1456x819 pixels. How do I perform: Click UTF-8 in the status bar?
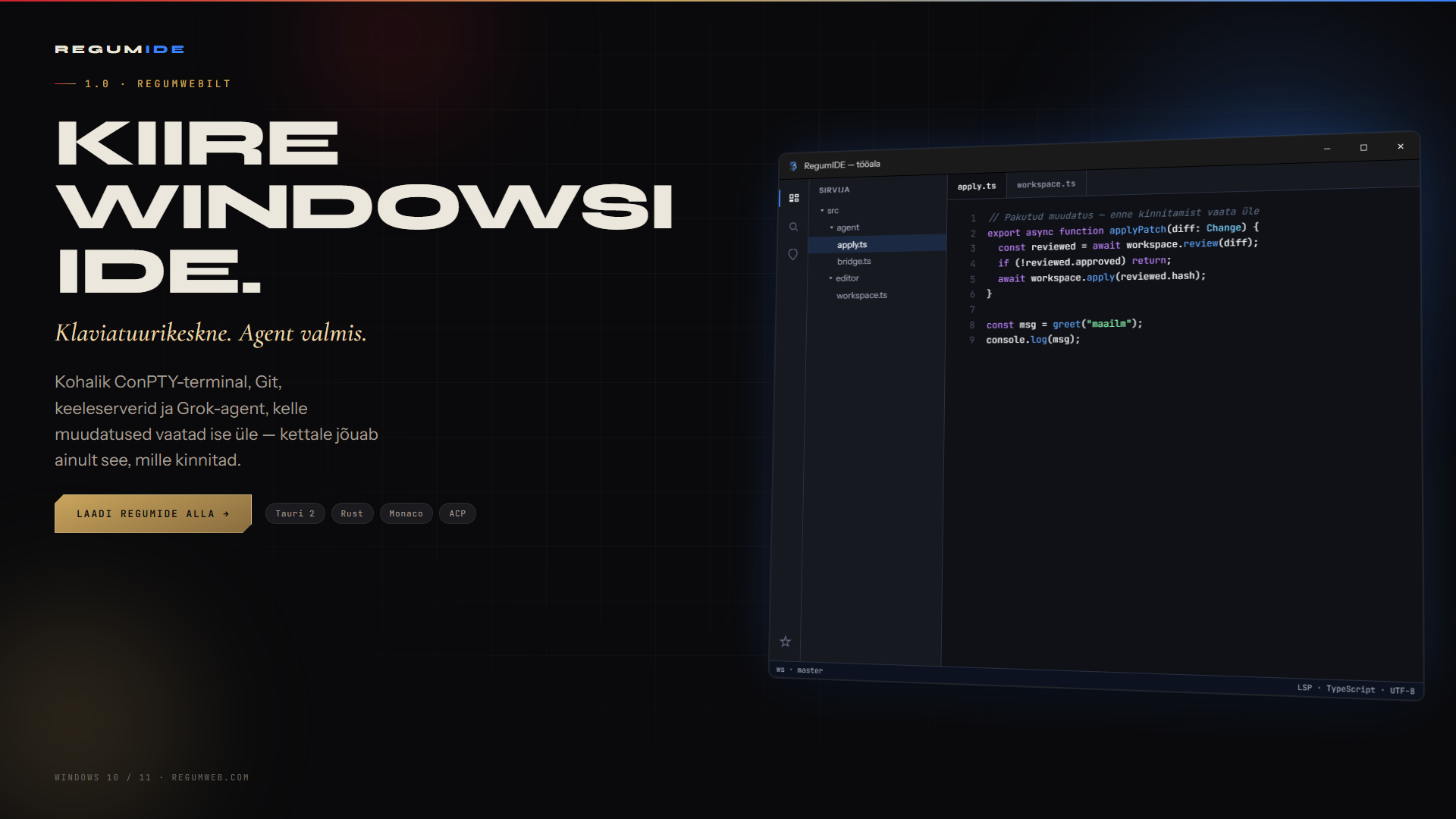click(1402, 691)
